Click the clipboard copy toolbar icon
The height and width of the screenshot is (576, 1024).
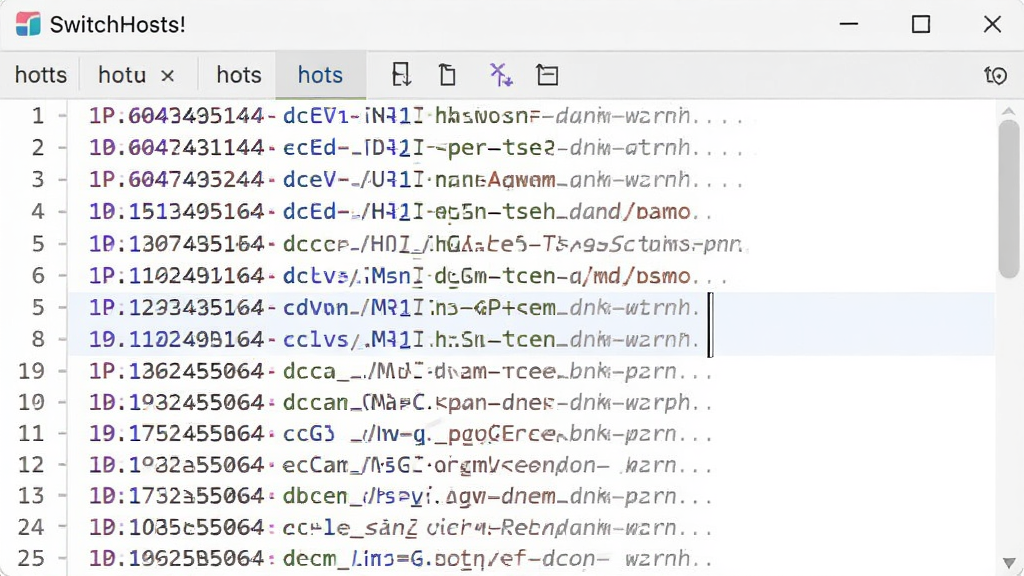[x=447, y=75]
